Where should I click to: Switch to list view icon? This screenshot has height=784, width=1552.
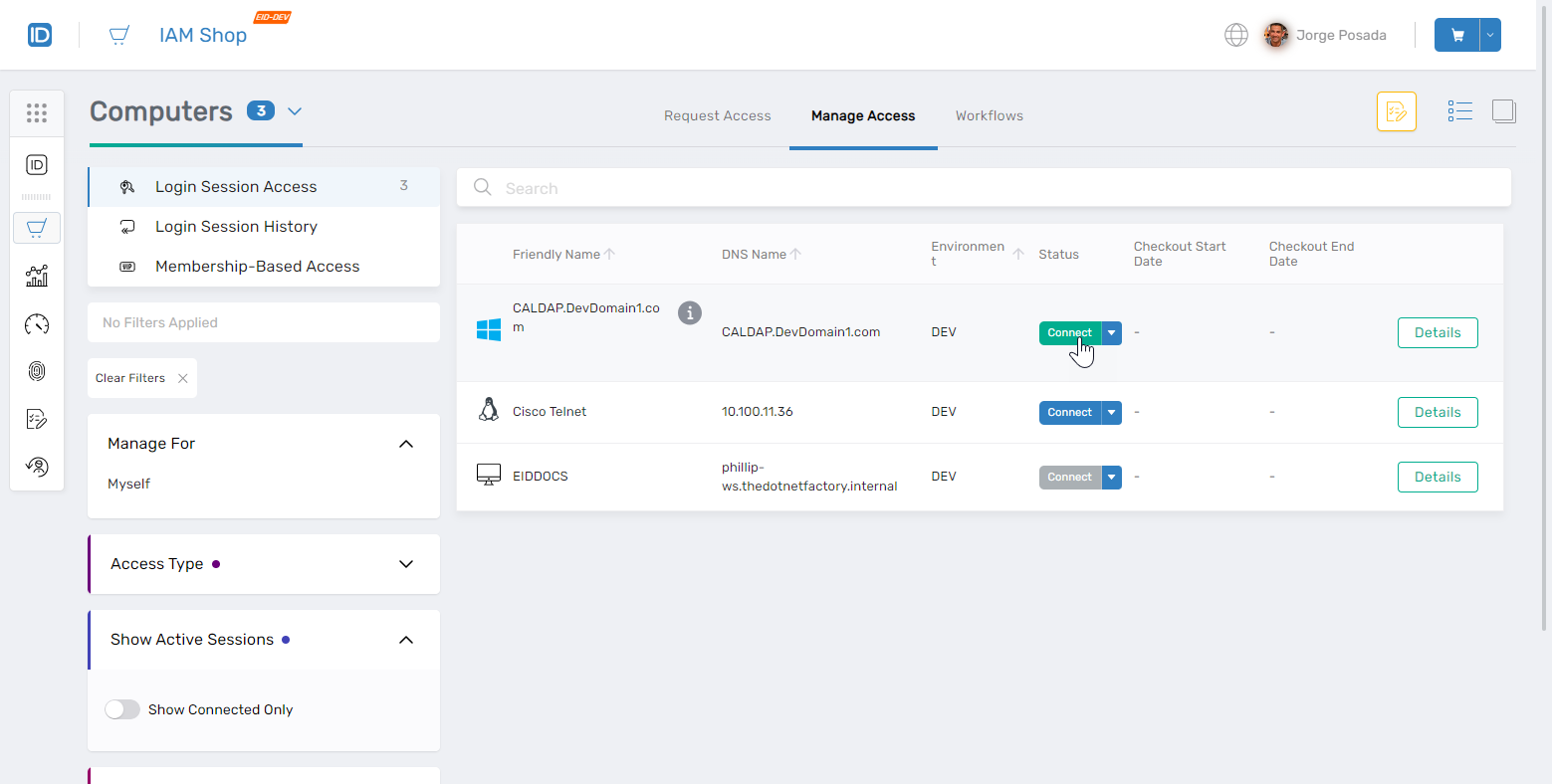1459,111
